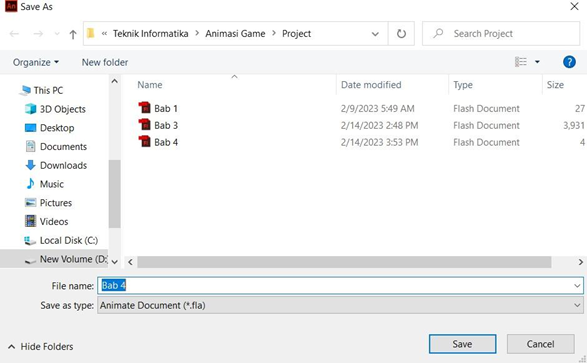587x363 pixels.
Task: Open the Organize menu
Action: [x=36, y=62]
